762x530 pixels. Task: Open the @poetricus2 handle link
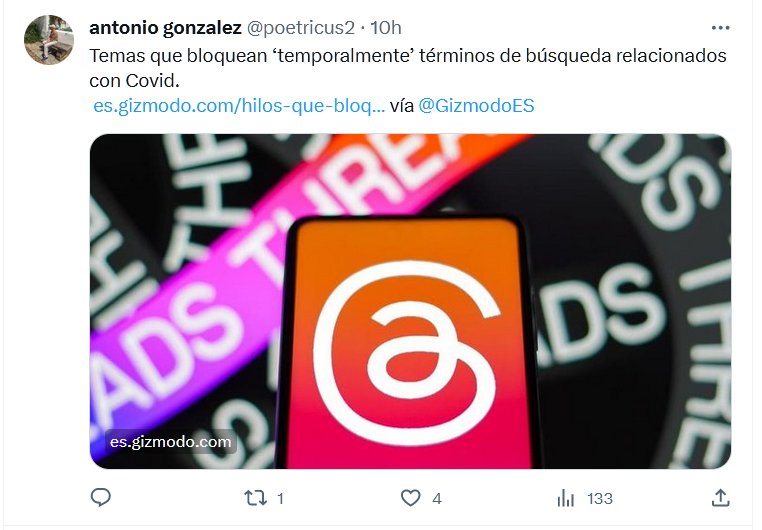pyautogui.click(x=301, y=28)
